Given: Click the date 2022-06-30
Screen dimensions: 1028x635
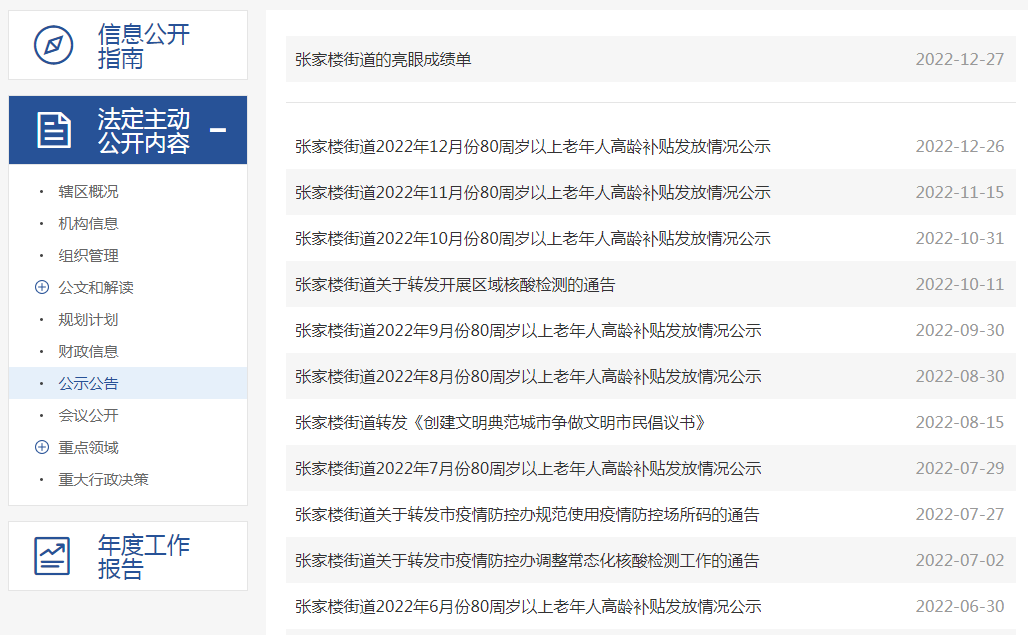Looking at the screenshot, I should click(960, 607).
